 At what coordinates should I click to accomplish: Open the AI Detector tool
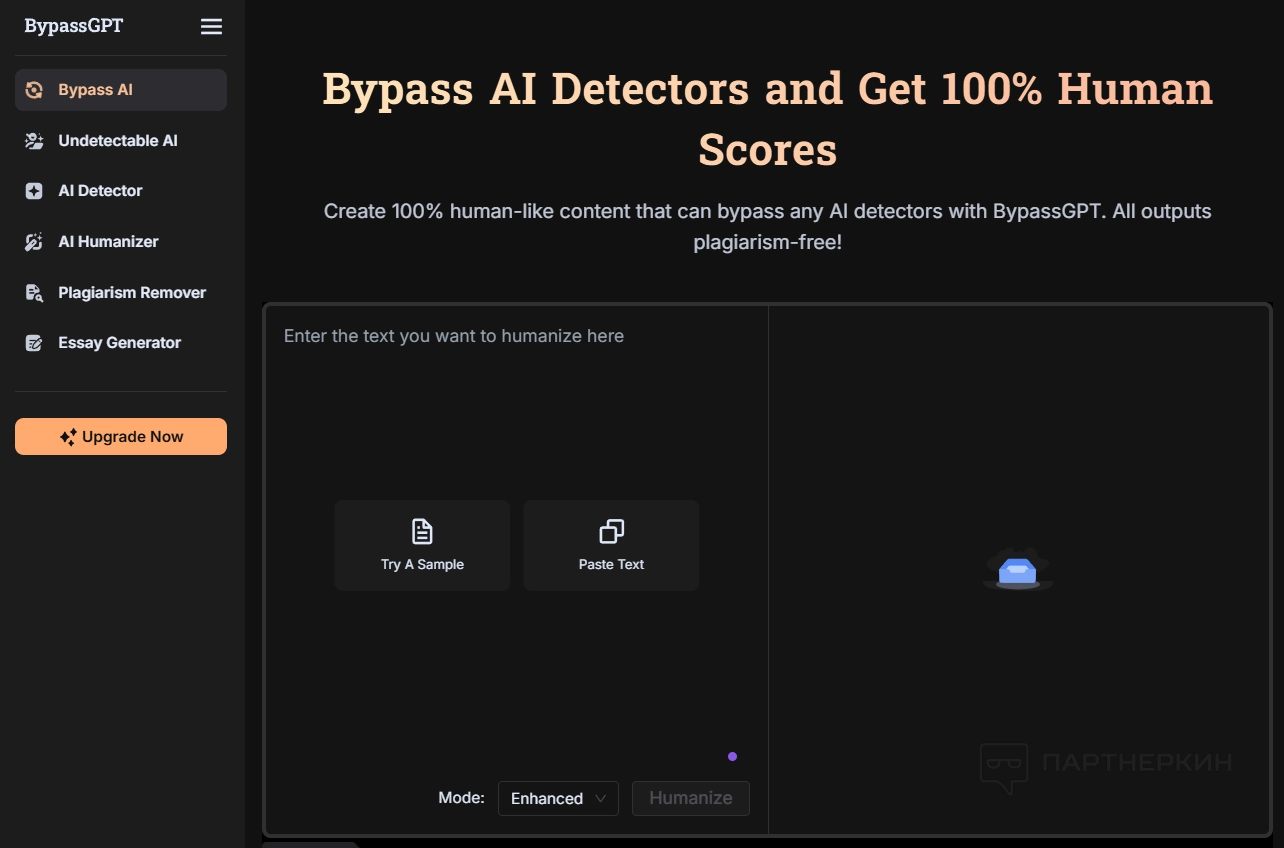121,191
